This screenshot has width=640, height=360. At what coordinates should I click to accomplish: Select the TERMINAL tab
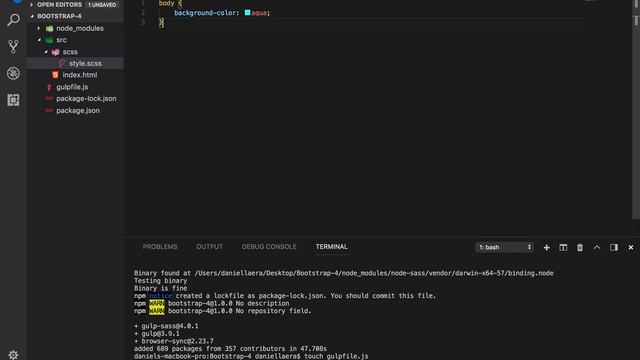click(331, 247)
